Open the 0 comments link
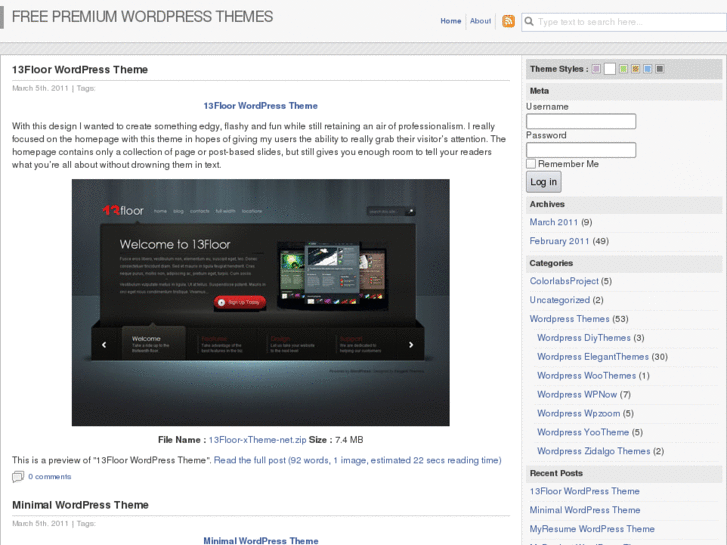727x545 pixels. coord(50,476)
